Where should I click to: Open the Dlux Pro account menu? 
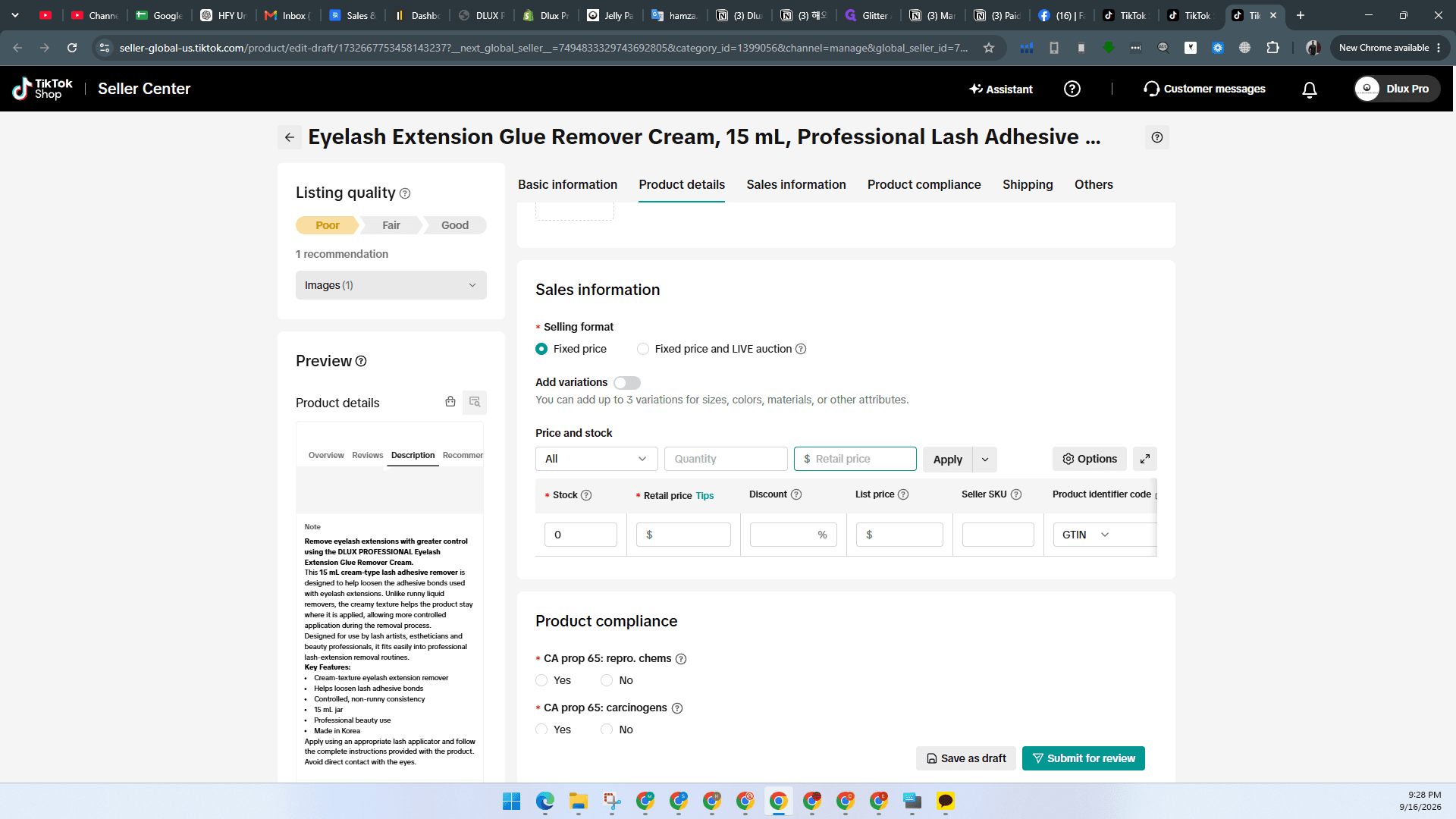click(x=1397, y=89)
